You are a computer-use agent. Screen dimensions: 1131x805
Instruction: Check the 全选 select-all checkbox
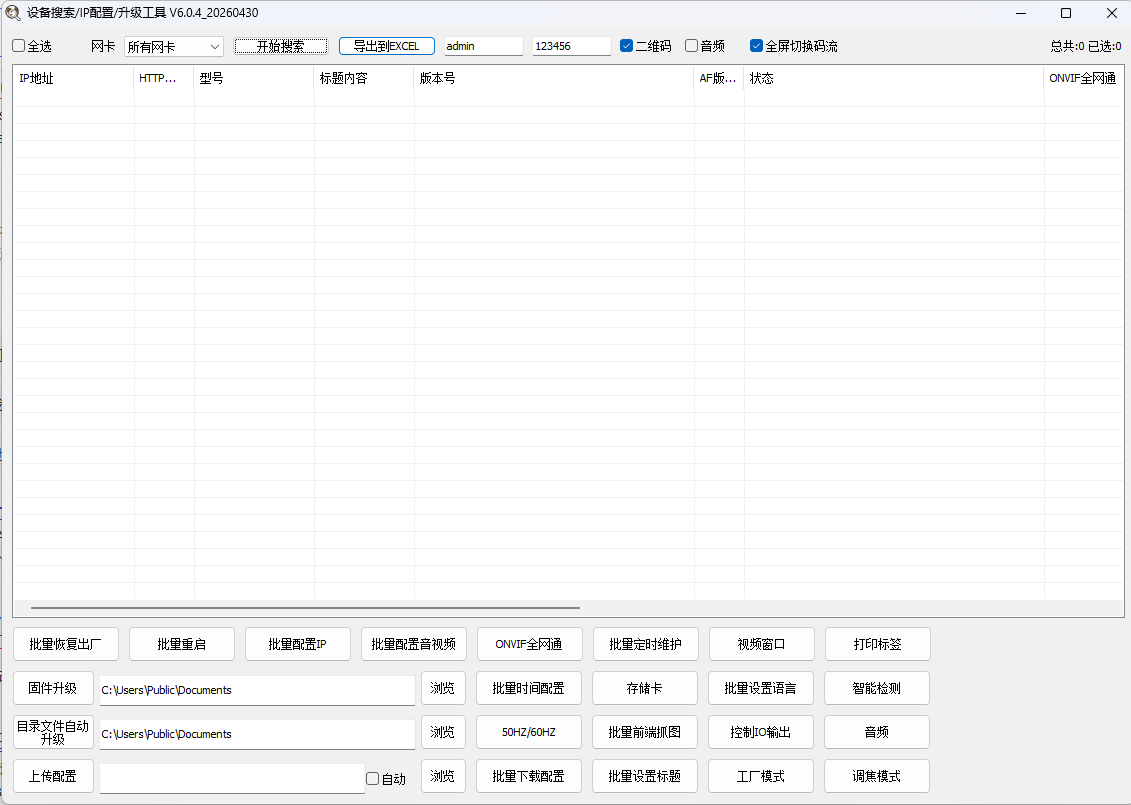19,45
